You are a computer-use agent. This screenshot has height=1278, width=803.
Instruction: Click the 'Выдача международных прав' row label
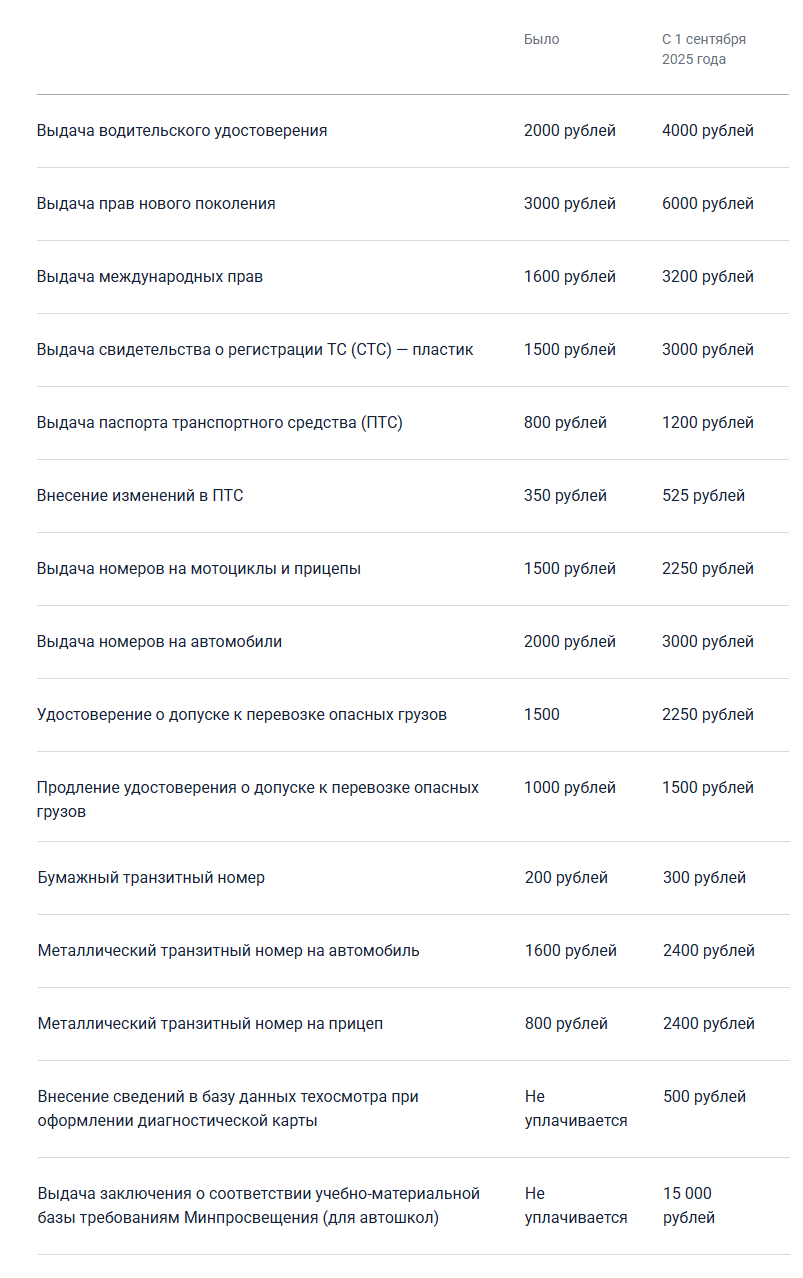coord(150,277)
